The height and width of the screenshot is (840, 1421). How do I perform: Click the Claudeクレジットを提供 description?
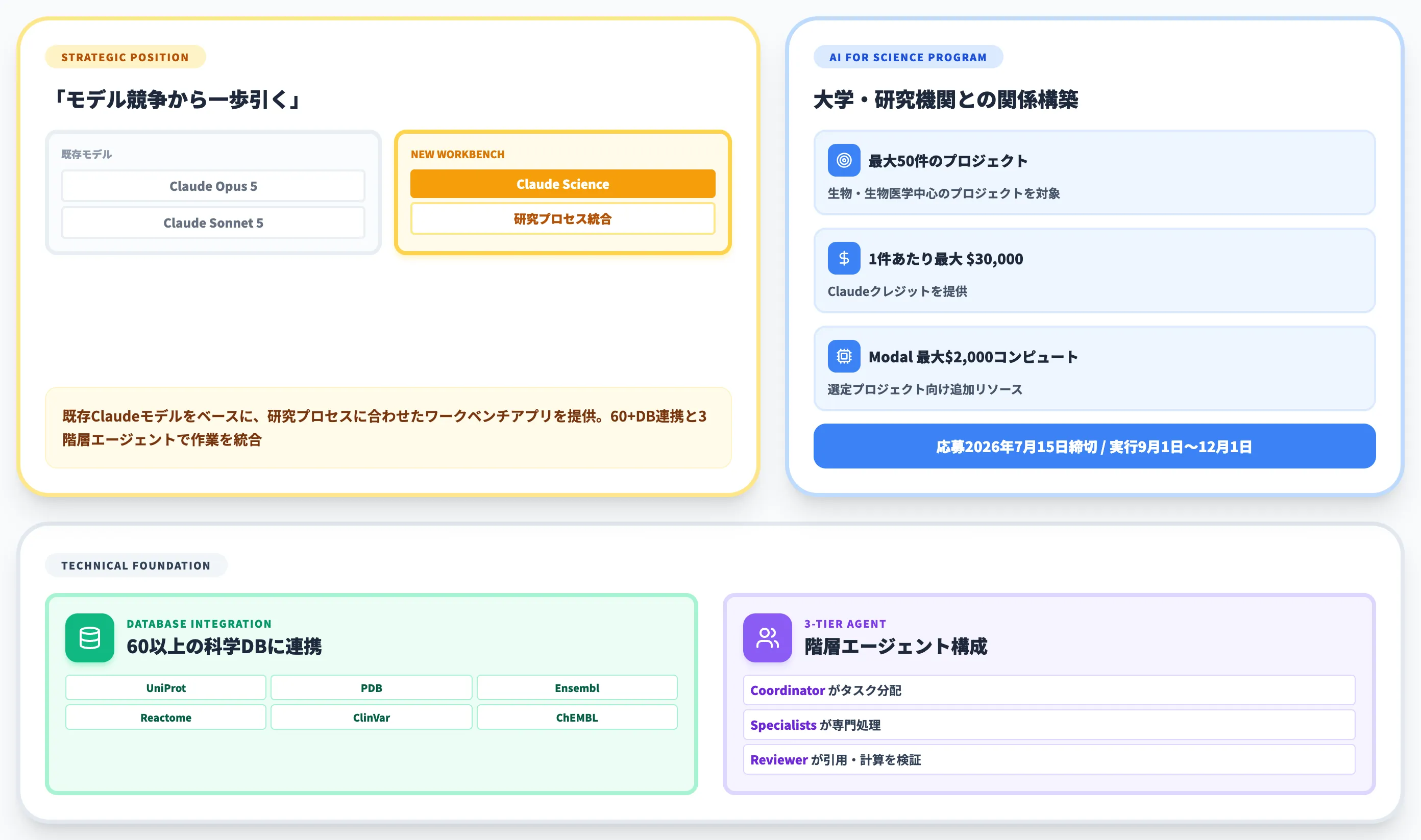click(x=897, y=291)
